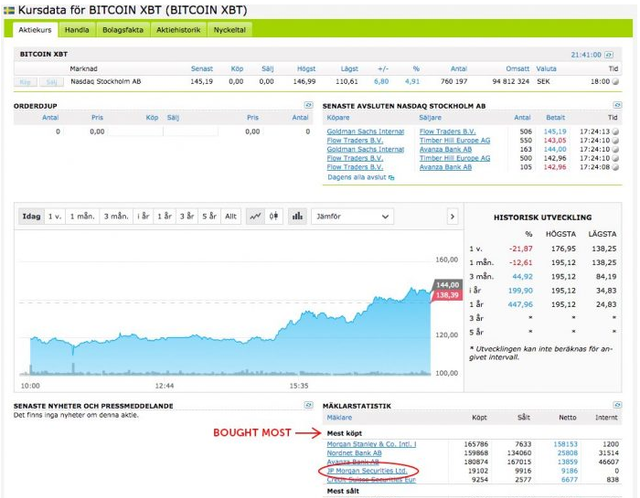The image size is (640, 498).
Task: Click time icon beside 17:24:08
Action: click(x=616, y=167)
